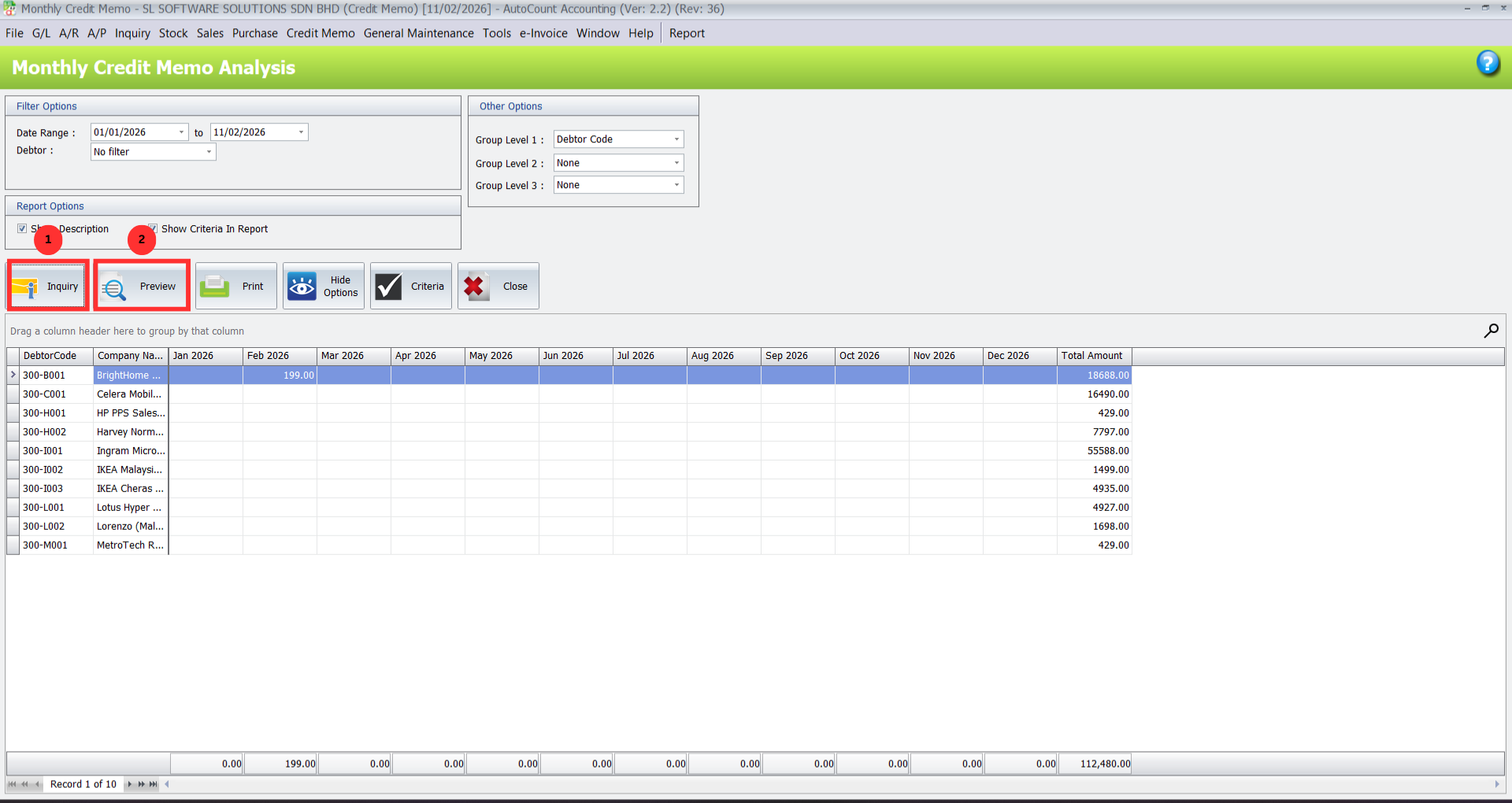Open the grid search magnifier icon

1491,331
